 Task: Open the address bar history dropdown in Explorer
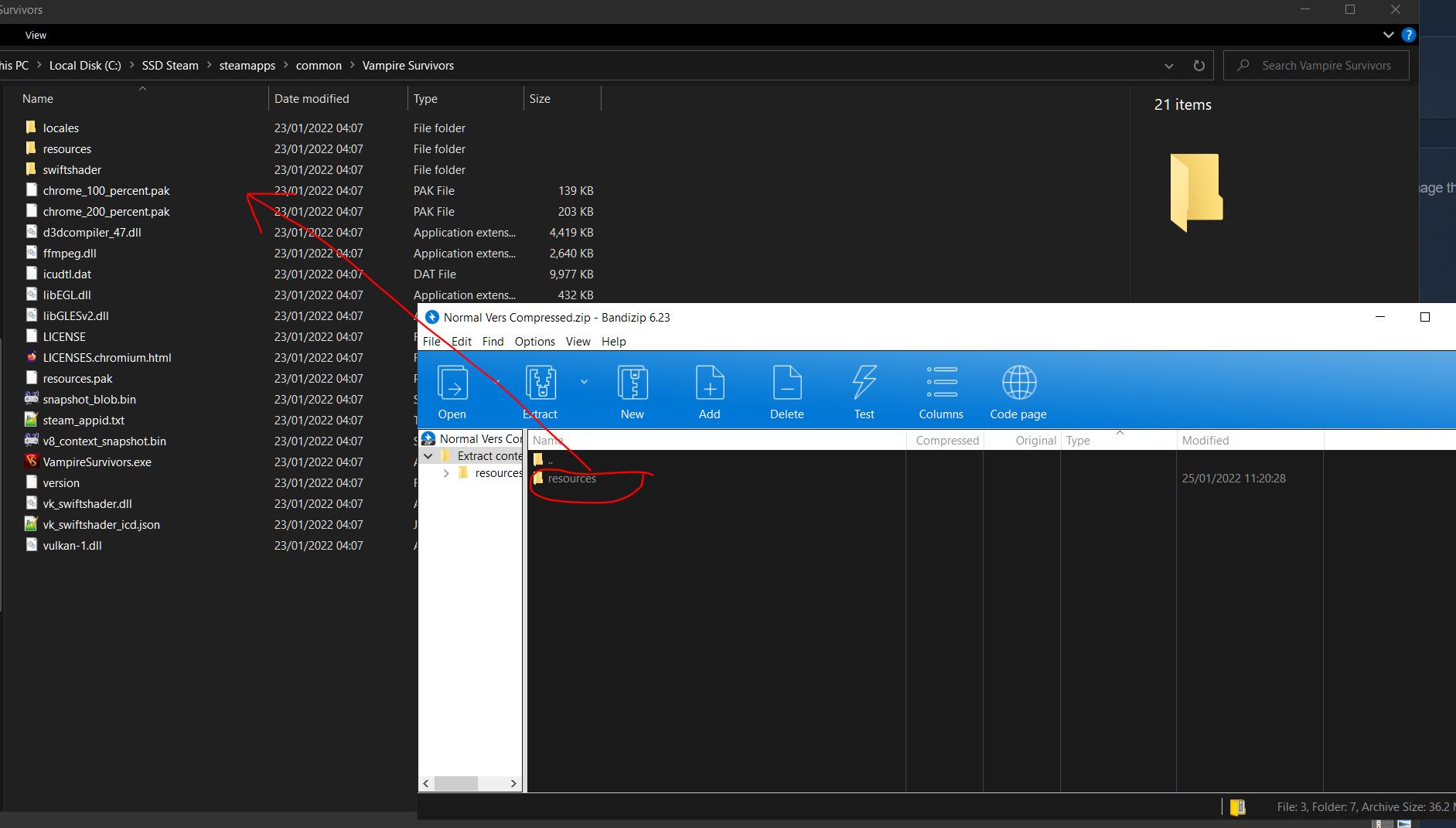(1169, 66)
